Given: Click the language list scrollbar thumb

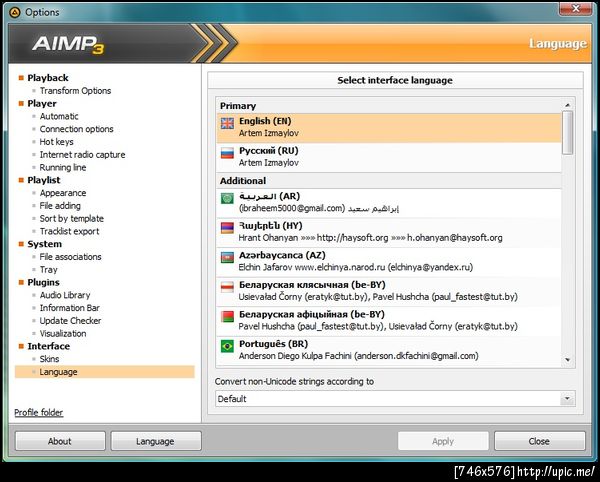Looking at the screenshot, I should tap(567, 133).
